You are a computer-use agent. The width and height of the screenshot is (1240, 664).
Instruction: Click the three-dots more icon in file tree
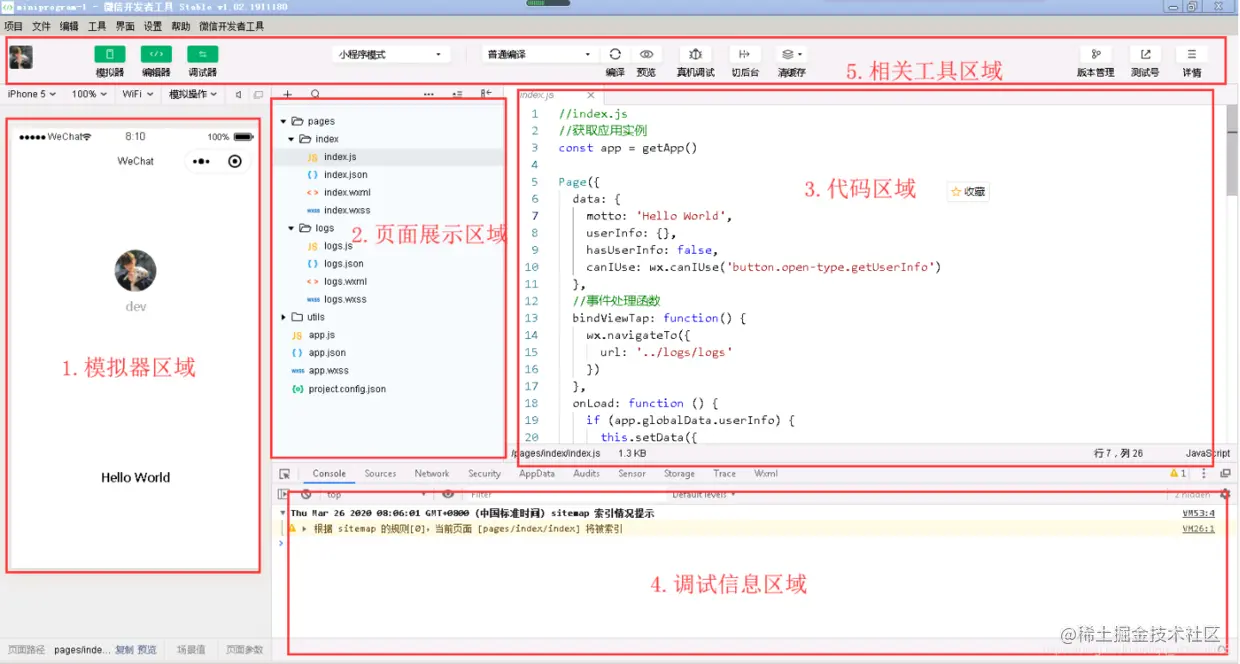[x=429, y=95]
